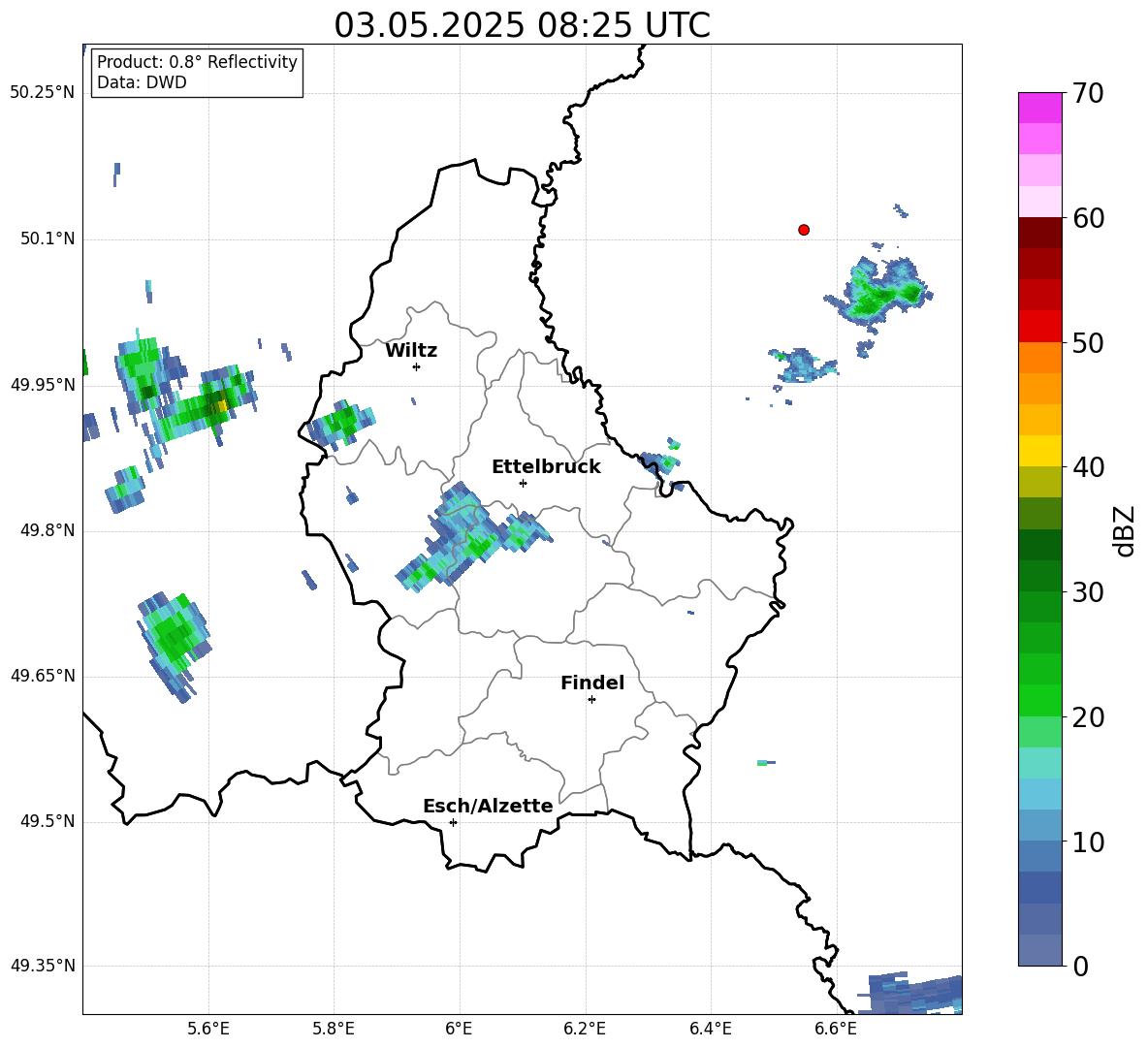Select the Wiltz station label

(411, 351)
